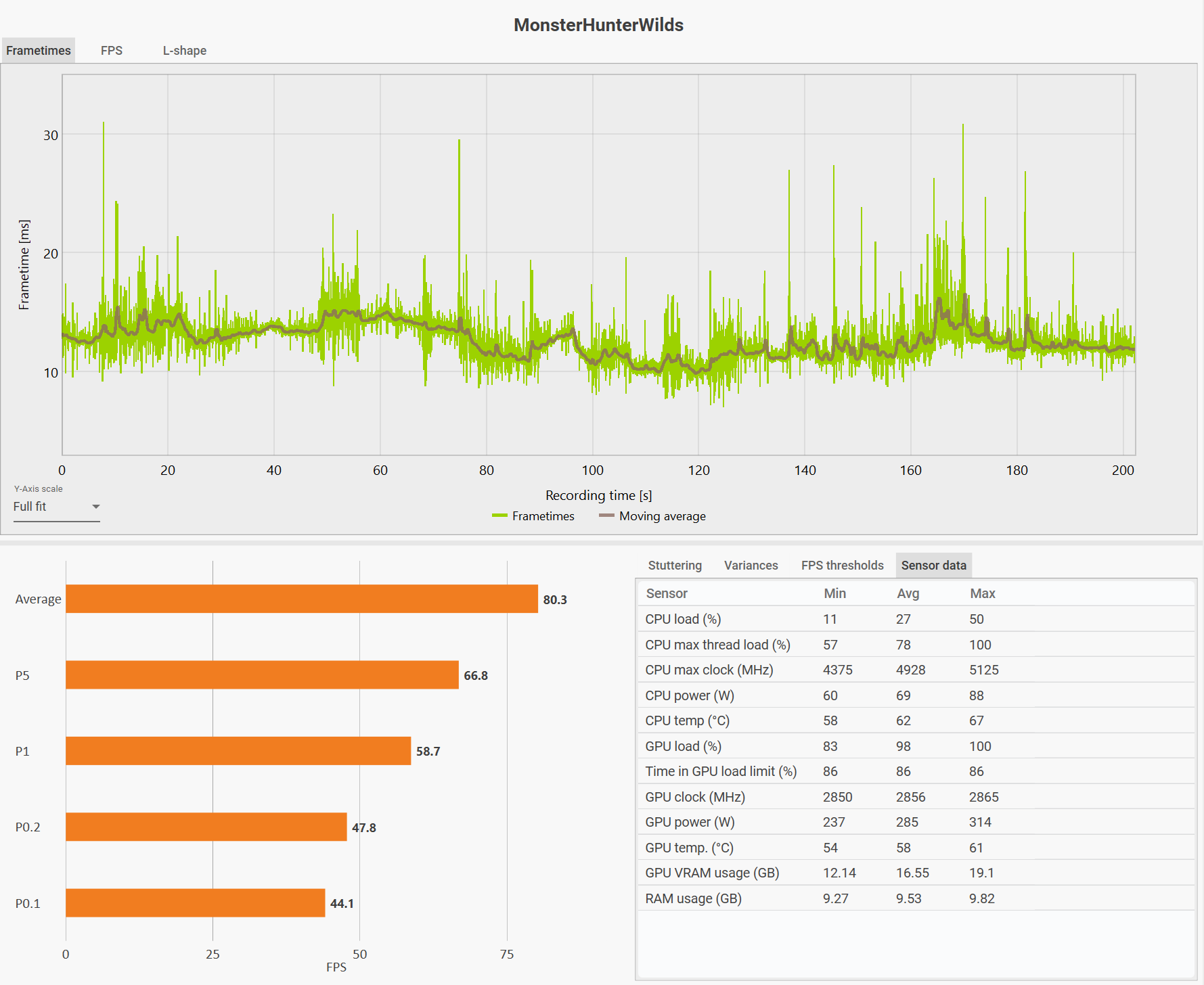Click the P5 orange bar

(262, 674)
